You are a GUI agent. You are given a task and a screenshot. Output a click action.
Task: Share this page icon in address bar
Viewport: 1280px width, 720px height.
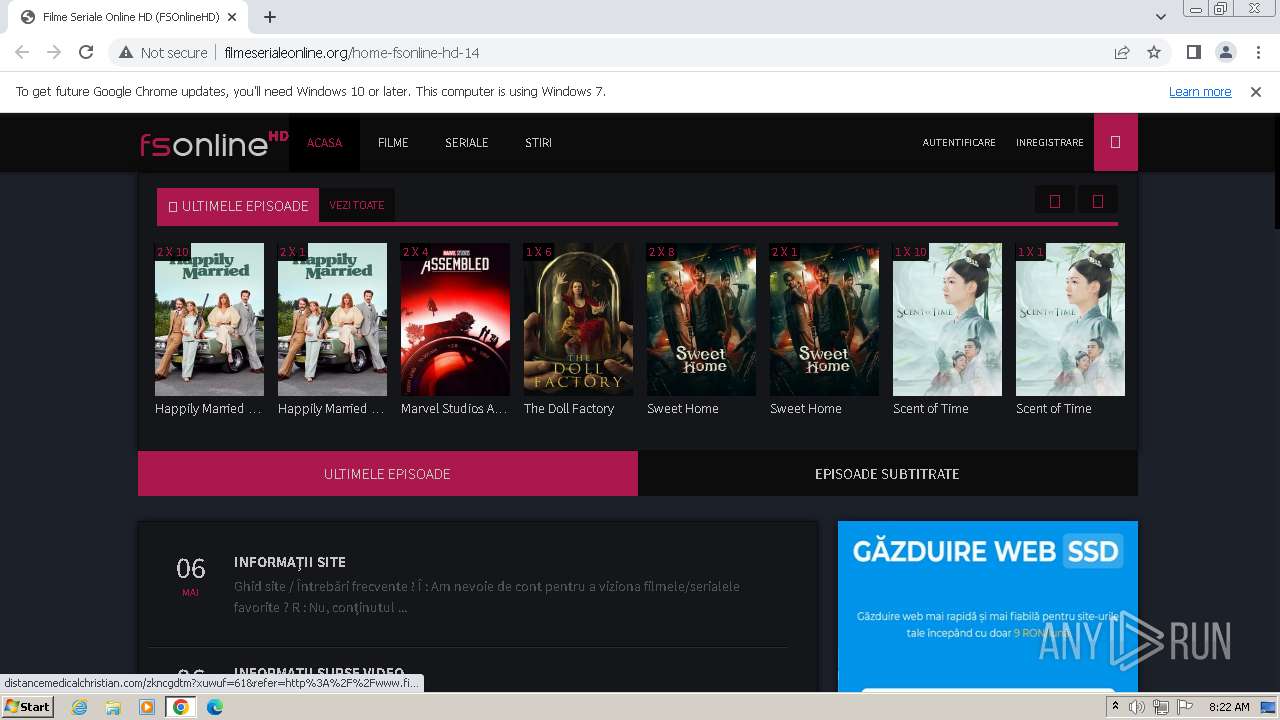[1122, 52]
